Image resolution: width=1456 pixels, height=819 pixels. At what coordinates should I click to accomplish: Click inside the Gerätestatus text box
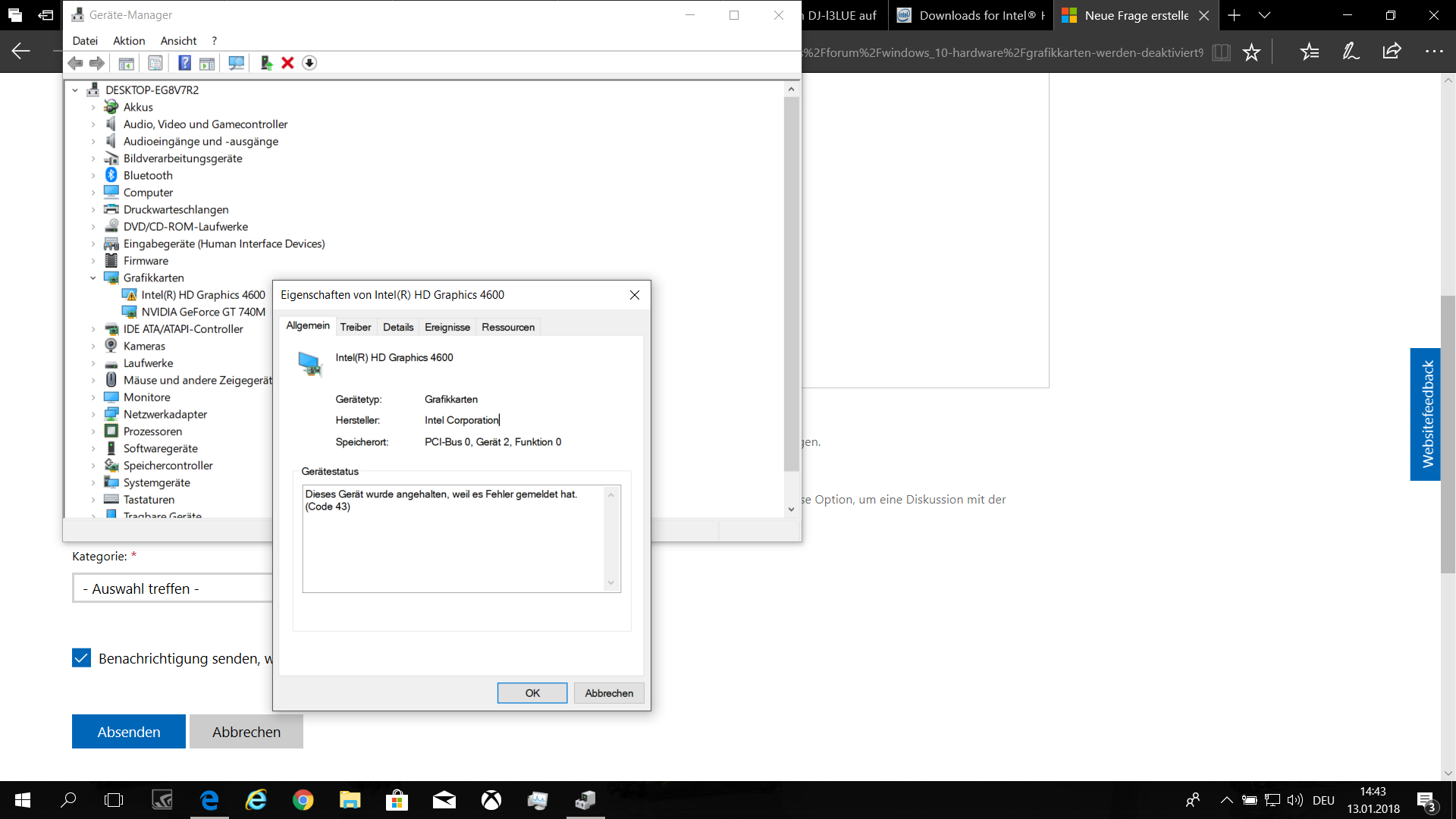point(453,539)
